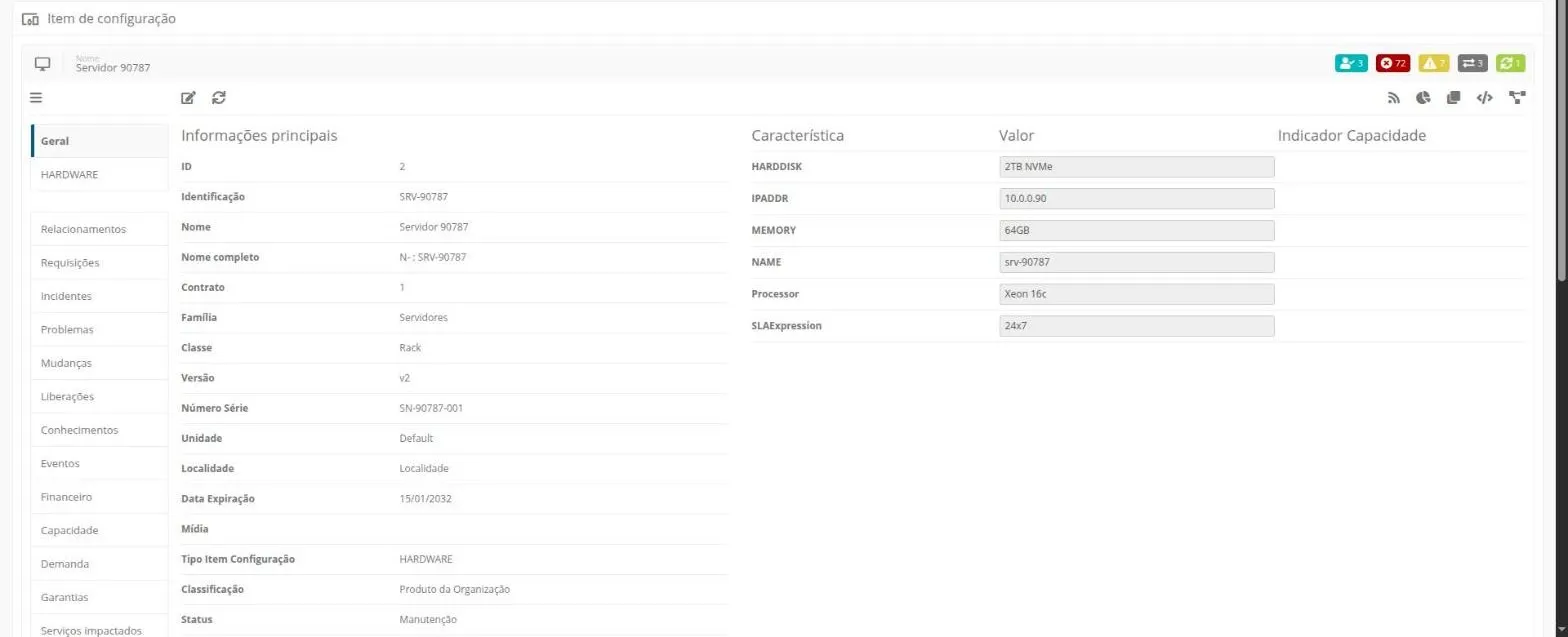Image resolution: width=1568 pixels, height=637 pixels.
Task: Open the Relacionamentos section
Action: [x=100, y=229]
